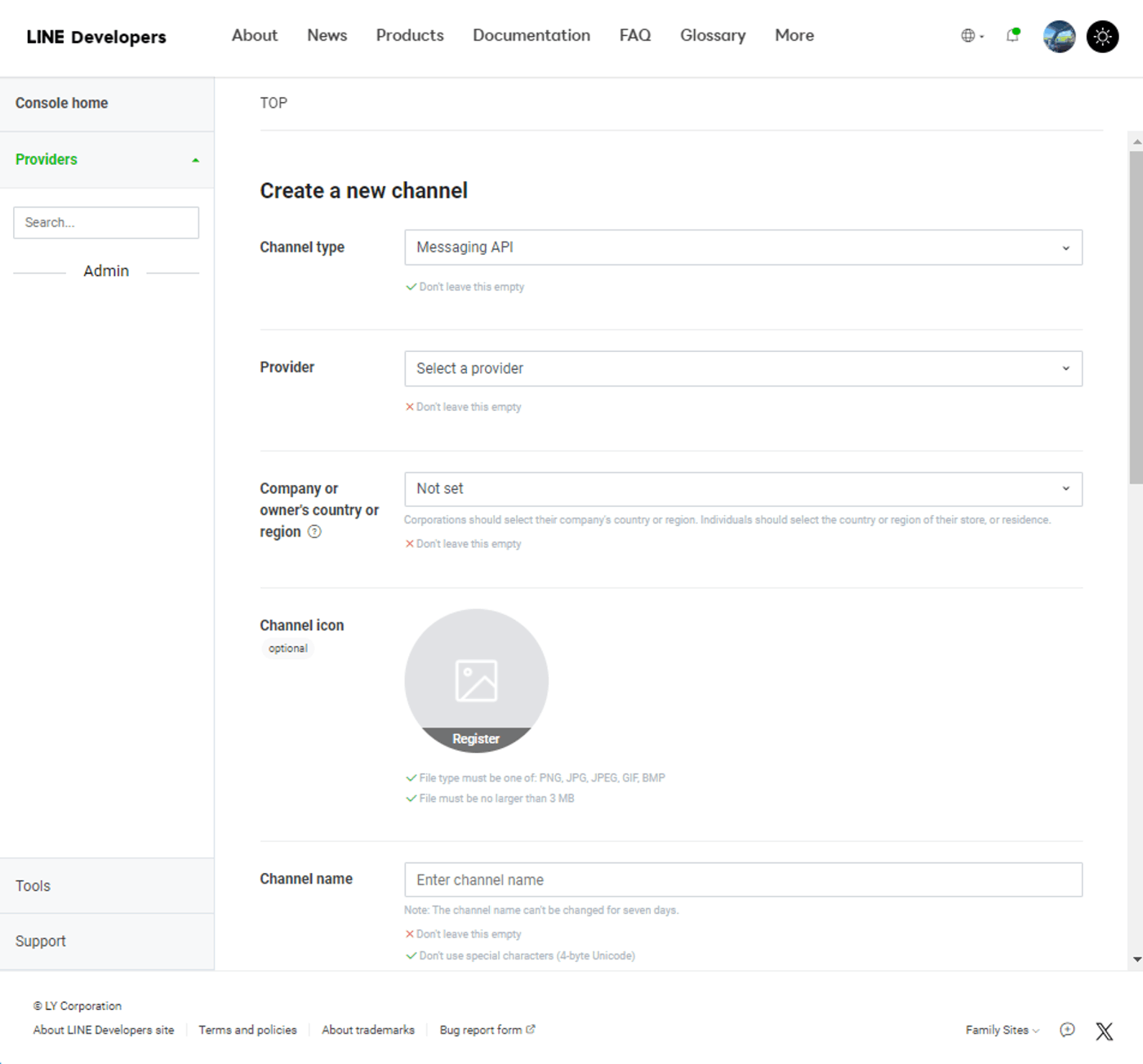This screenshot has height=1064, width=1143.
Task: Toggle dark mode sun icon
Action: (x=1102, y=36)
